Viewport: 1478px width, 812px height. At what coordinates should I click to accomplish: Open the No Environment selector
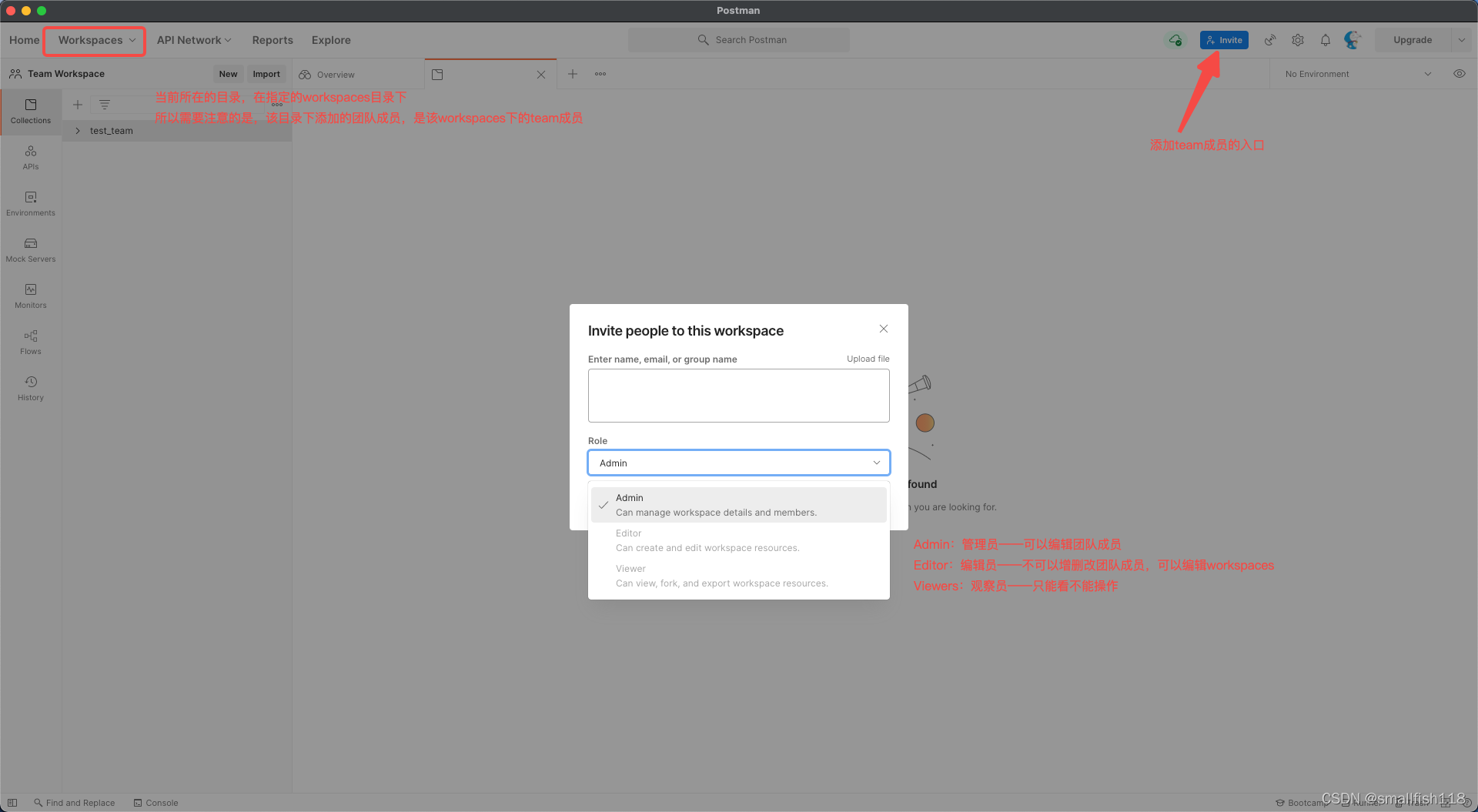coord(1358,74)
